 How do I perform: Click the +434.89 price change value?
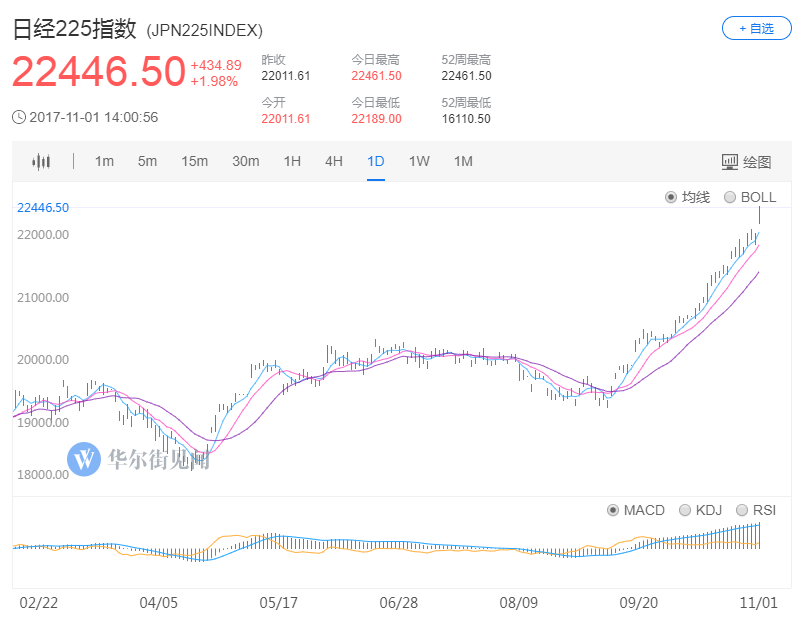pyautogui.click(x=216, y=66)
